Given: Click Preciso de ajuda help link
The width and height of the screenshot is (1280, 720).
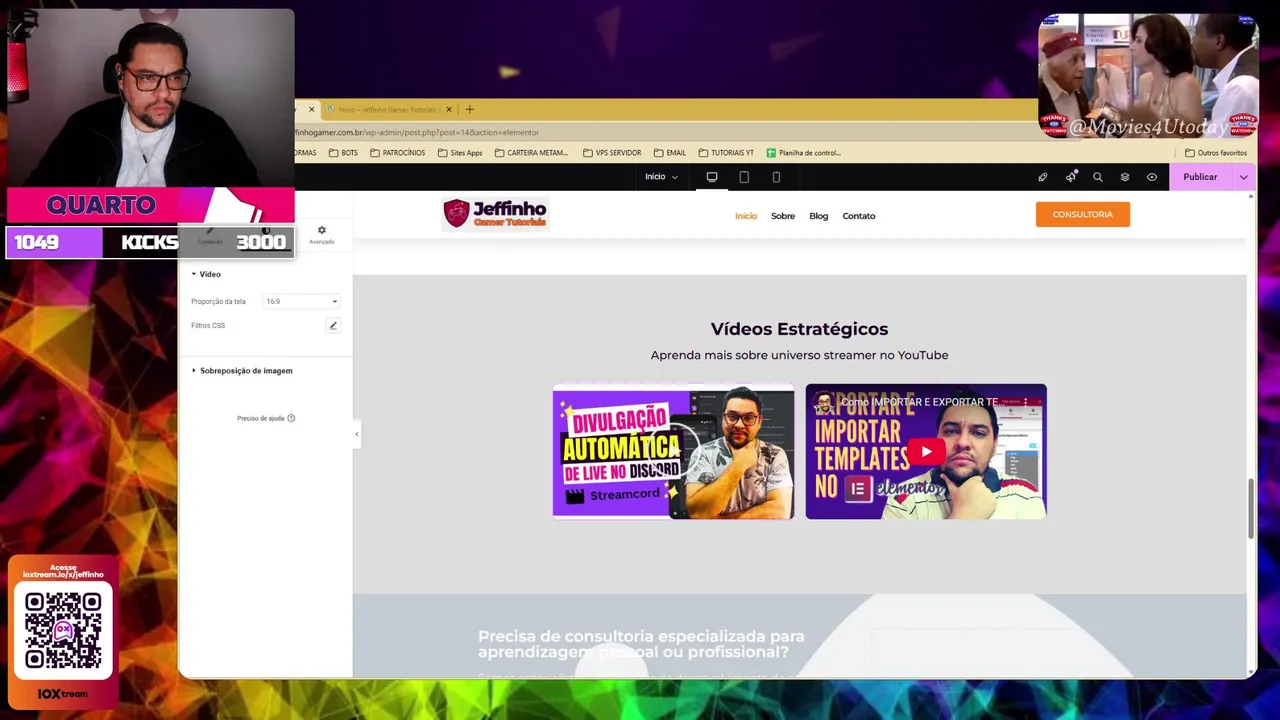Looking at the screenshot, I should click(266, 418).
